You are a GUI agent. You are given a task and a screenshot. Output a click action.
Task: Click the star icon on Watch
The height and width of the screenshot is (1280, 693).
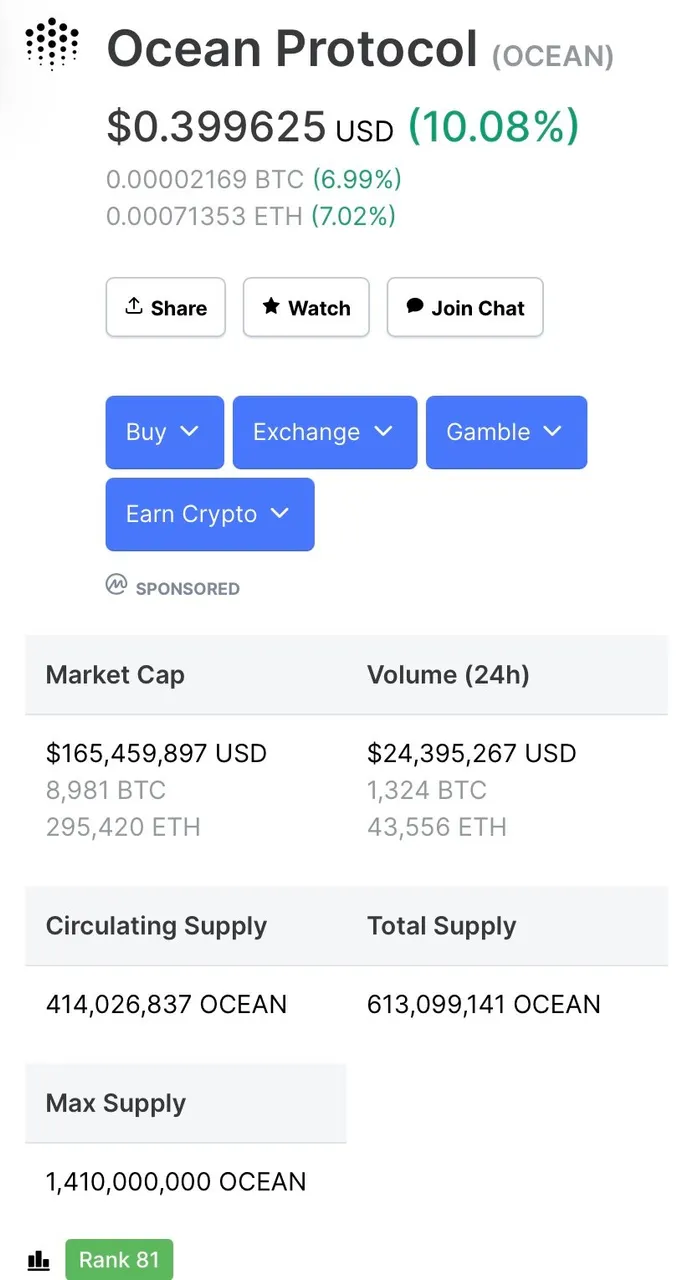pos(271,307)
